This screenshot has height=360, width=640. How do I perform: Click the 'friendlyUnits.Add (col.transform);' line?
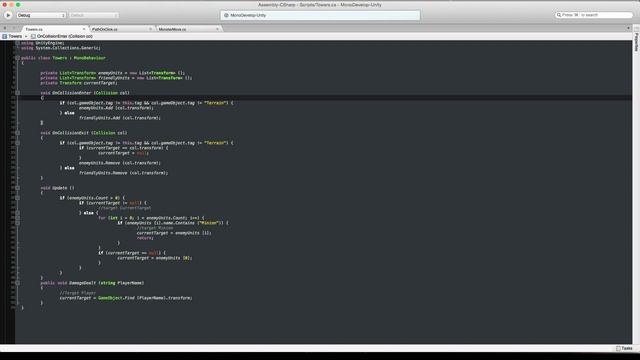point(120,118)
